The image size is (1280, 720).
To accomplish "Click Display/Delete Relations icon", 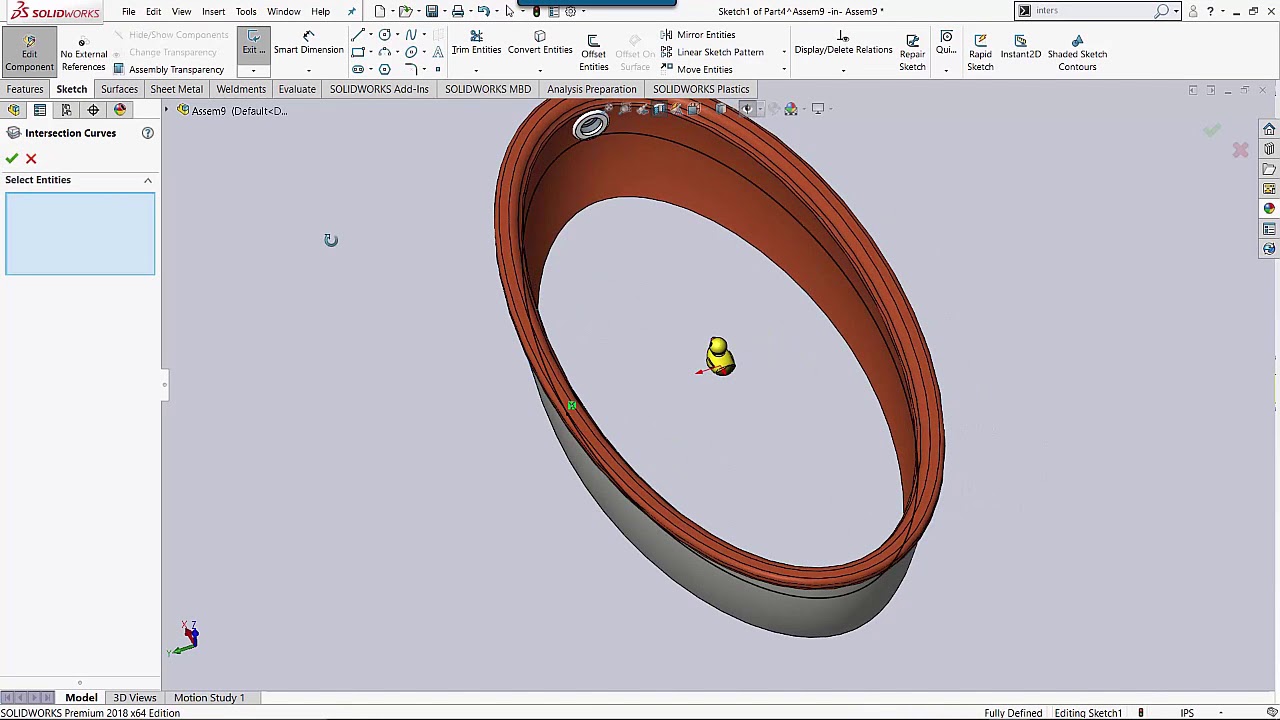I will (x=843, y=37).
